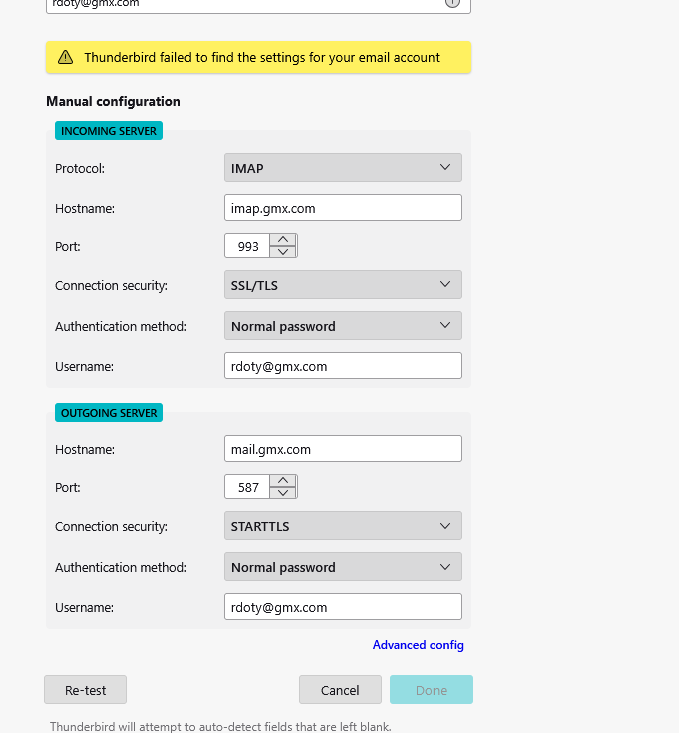Open the Advanced config link
The width and height of the screenshot is (679, 733).
click(418, 645)
